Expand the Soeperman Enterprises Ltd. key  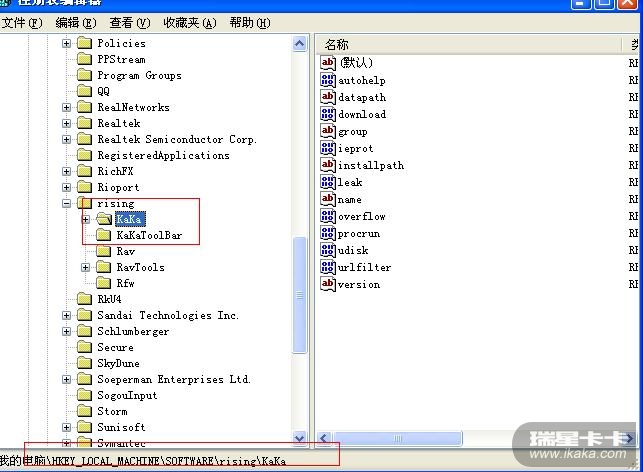point(66,379)
